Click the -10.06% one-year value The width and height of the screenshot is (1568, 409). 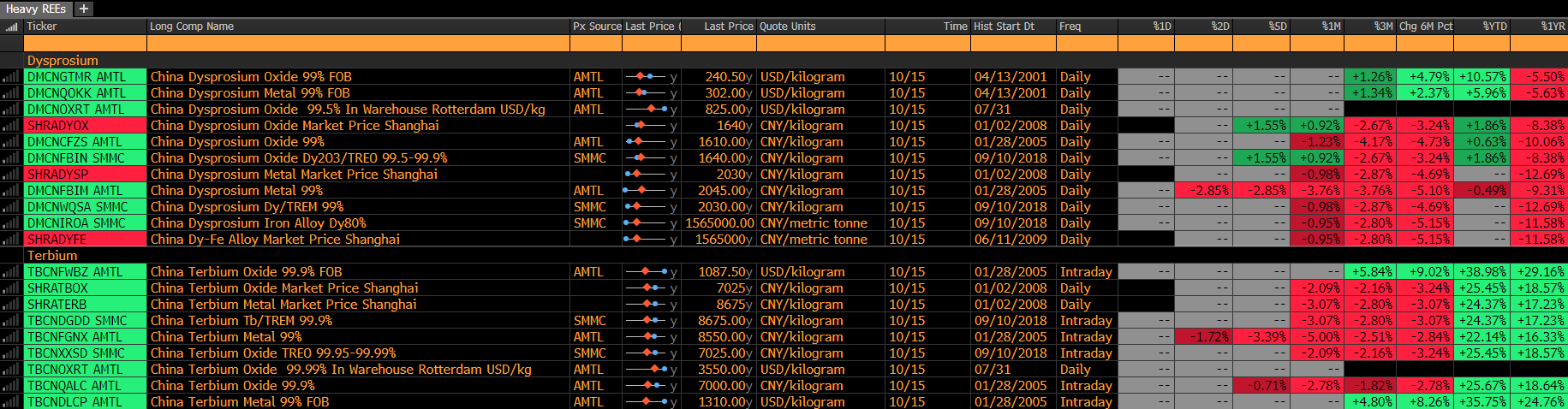[x=1541, y=142]
